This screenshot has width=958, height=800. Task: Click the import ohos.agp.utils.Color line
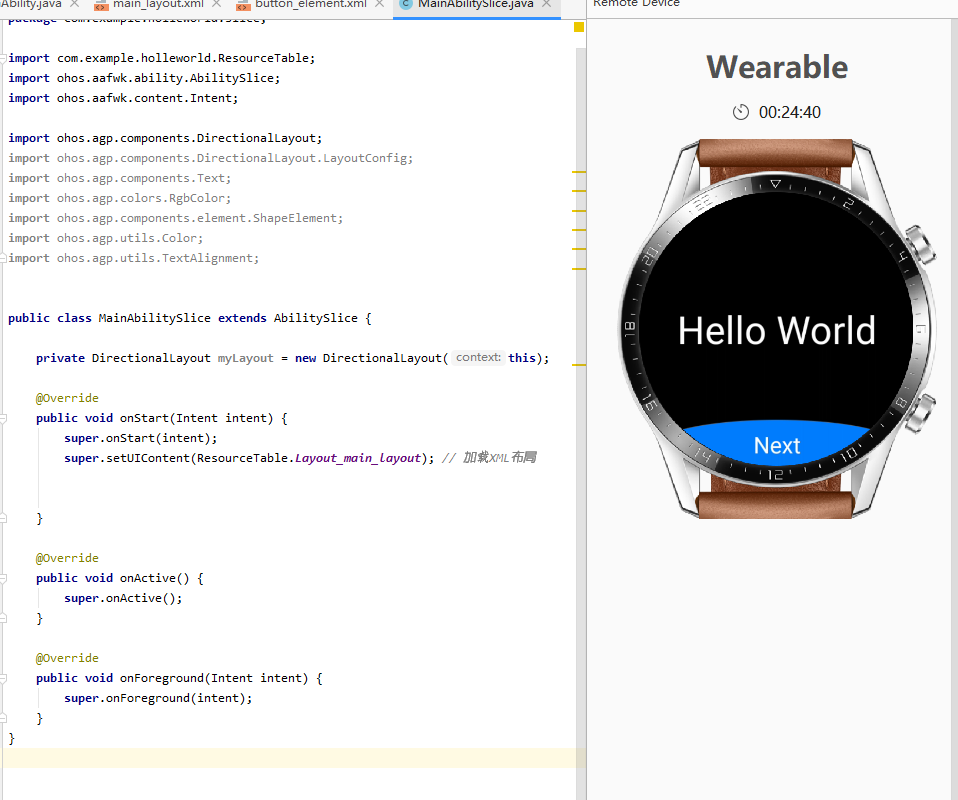coord(106,238)
